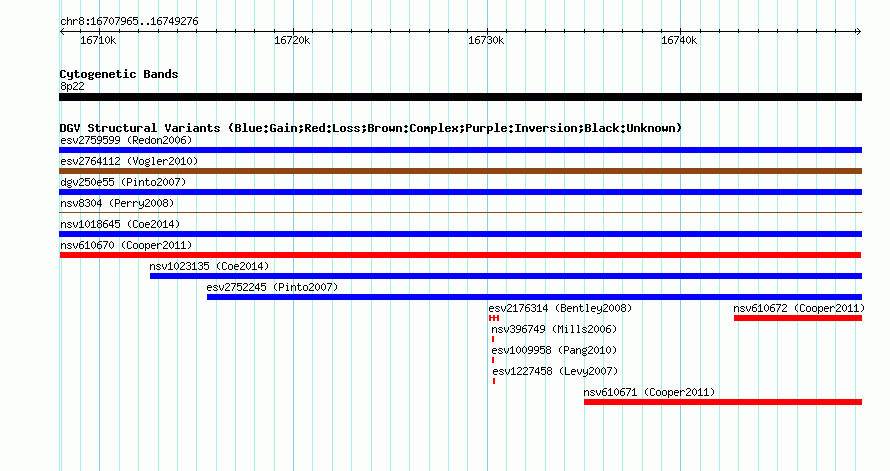Click the esv2759599 (Redon2006) label
The height and width of the screenshot is (471, 890).
pyautogui.click(x=126, y=140)
